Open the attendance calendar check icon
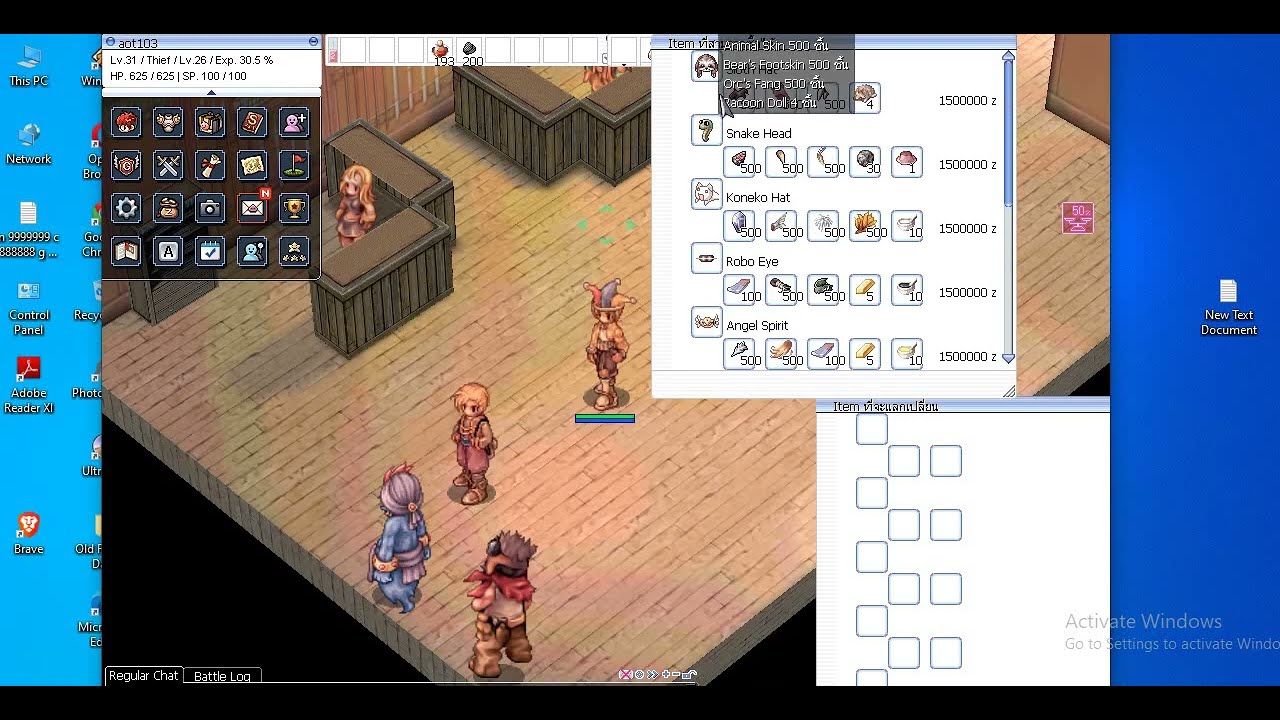Screen dimensions: 1280x720 [210, 252]
